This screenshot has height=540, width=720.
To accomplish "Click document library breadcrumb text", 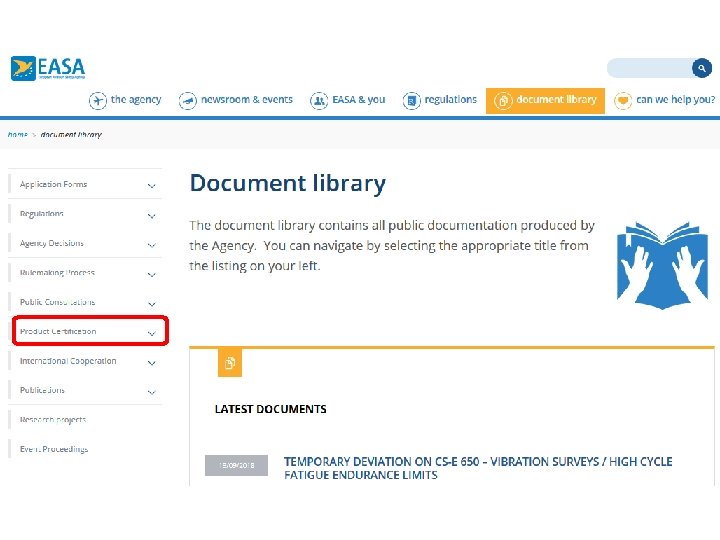I will [71, 135].
